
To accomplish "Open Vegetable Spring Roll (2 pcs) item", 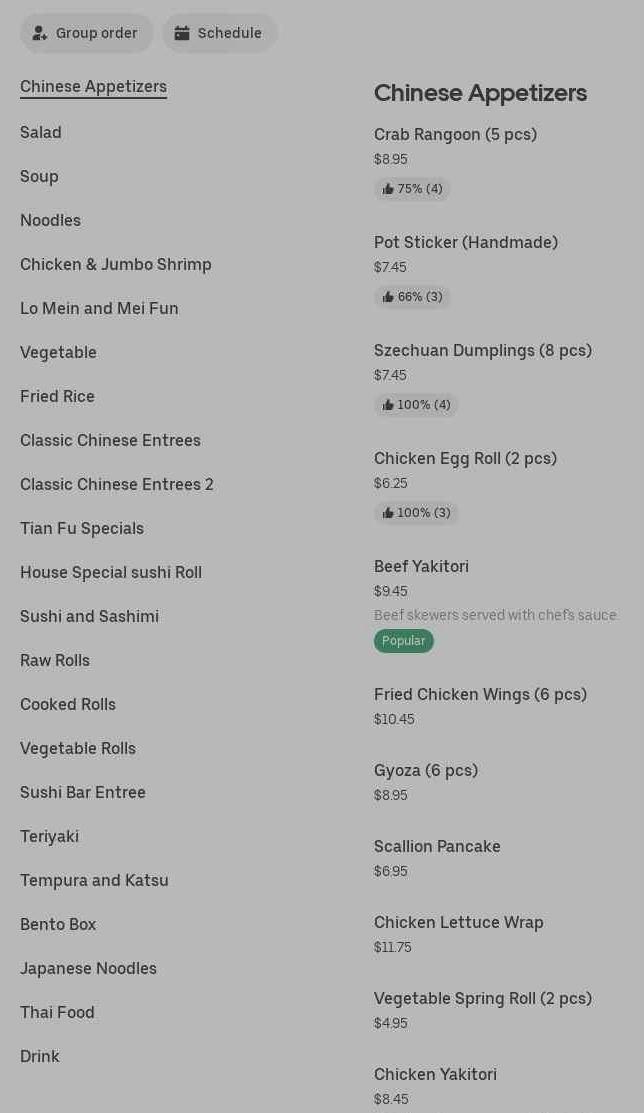I will (482, 999).
